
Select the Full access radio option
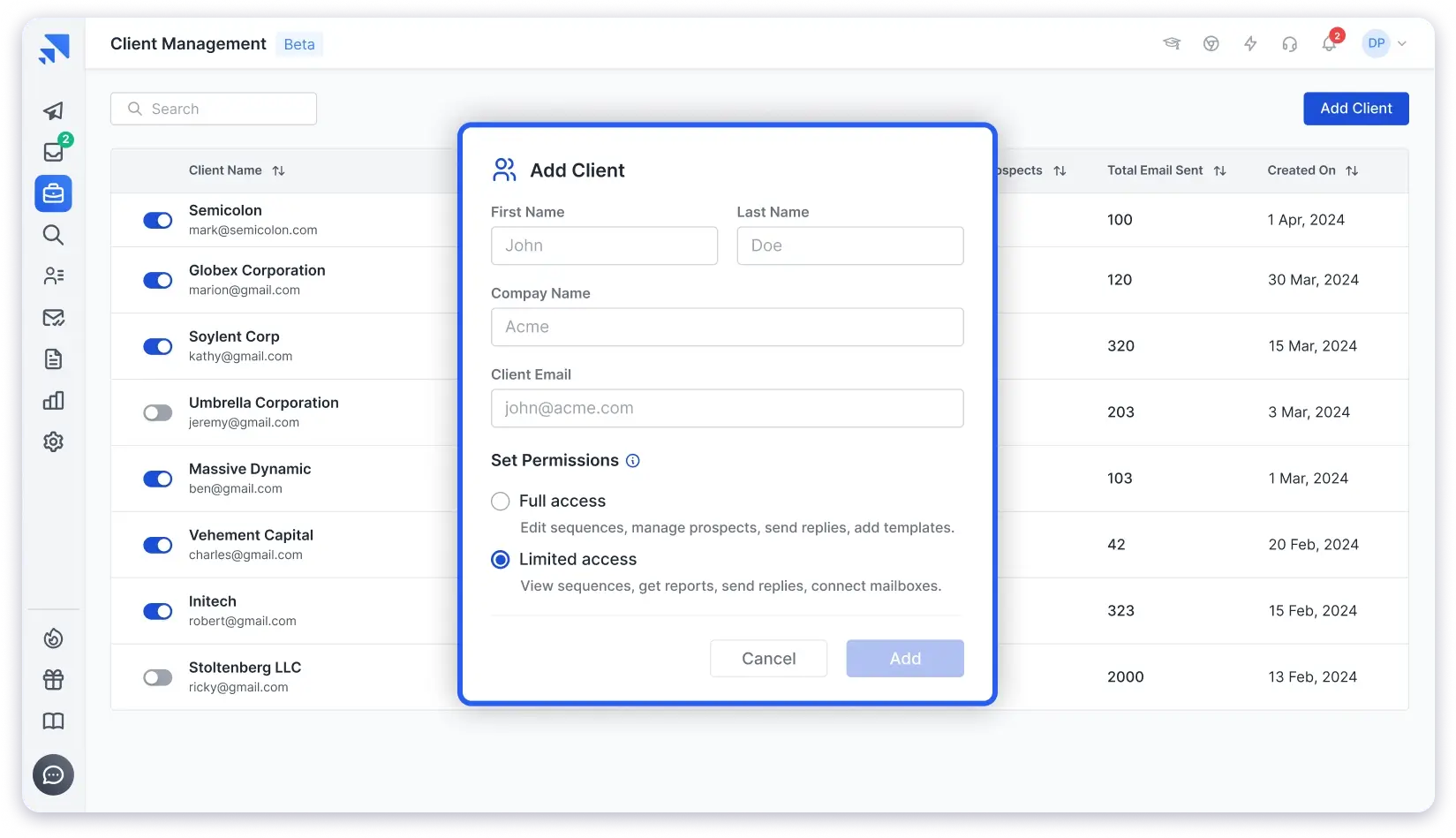coord(501,502)
